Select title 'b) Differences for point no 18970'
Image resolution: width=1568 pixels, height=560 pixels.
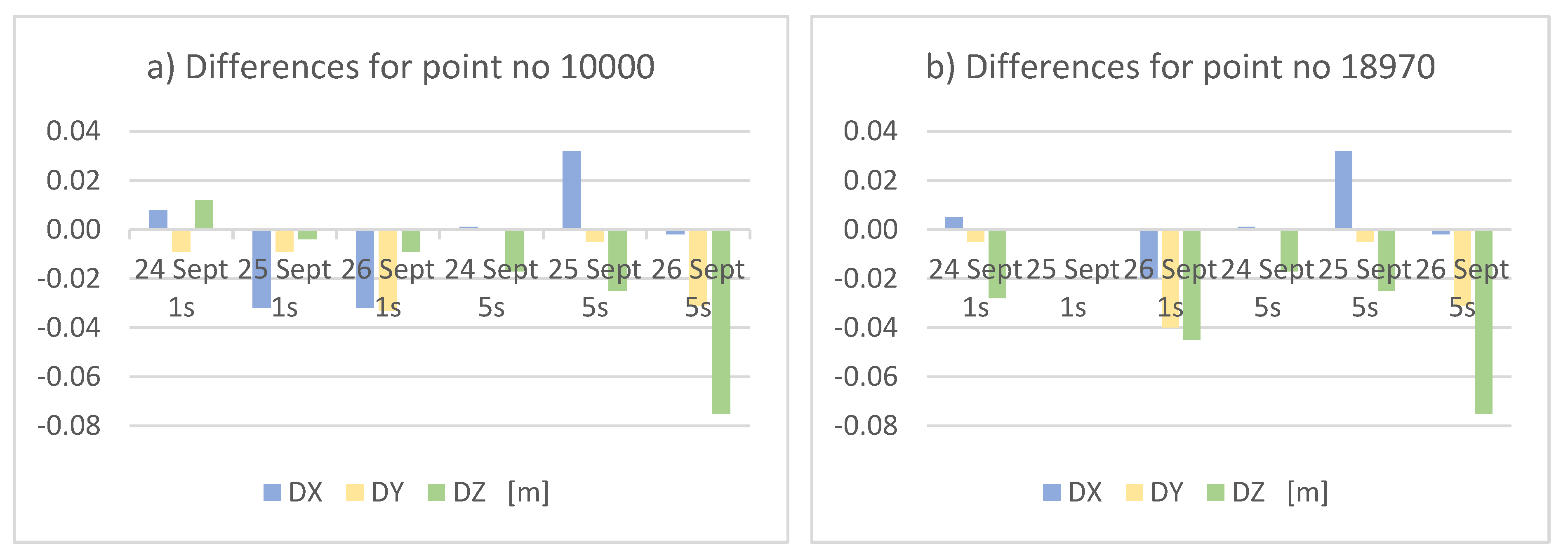point(1180,67)
